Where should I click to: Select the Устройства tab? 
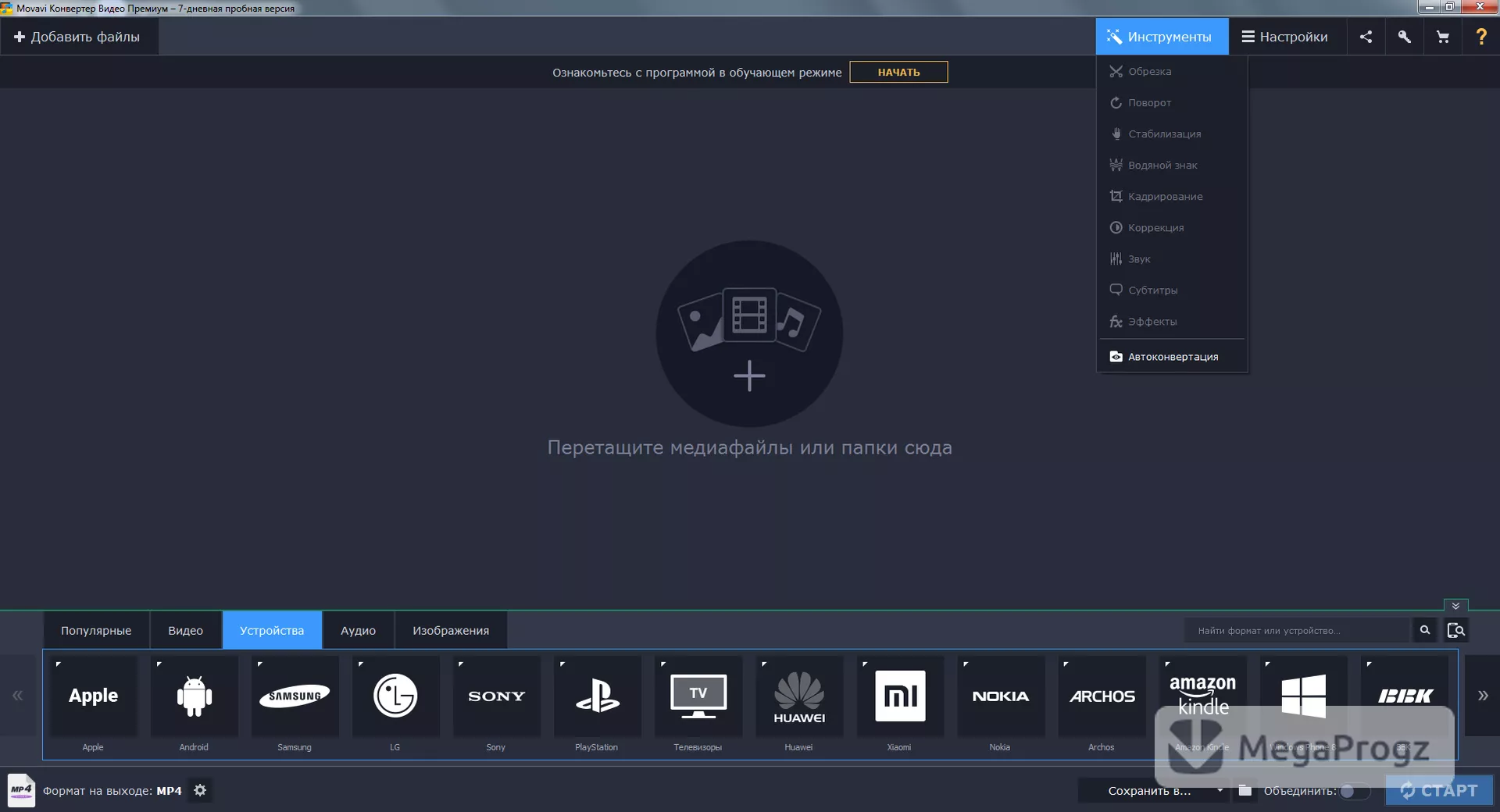point(272,630)
